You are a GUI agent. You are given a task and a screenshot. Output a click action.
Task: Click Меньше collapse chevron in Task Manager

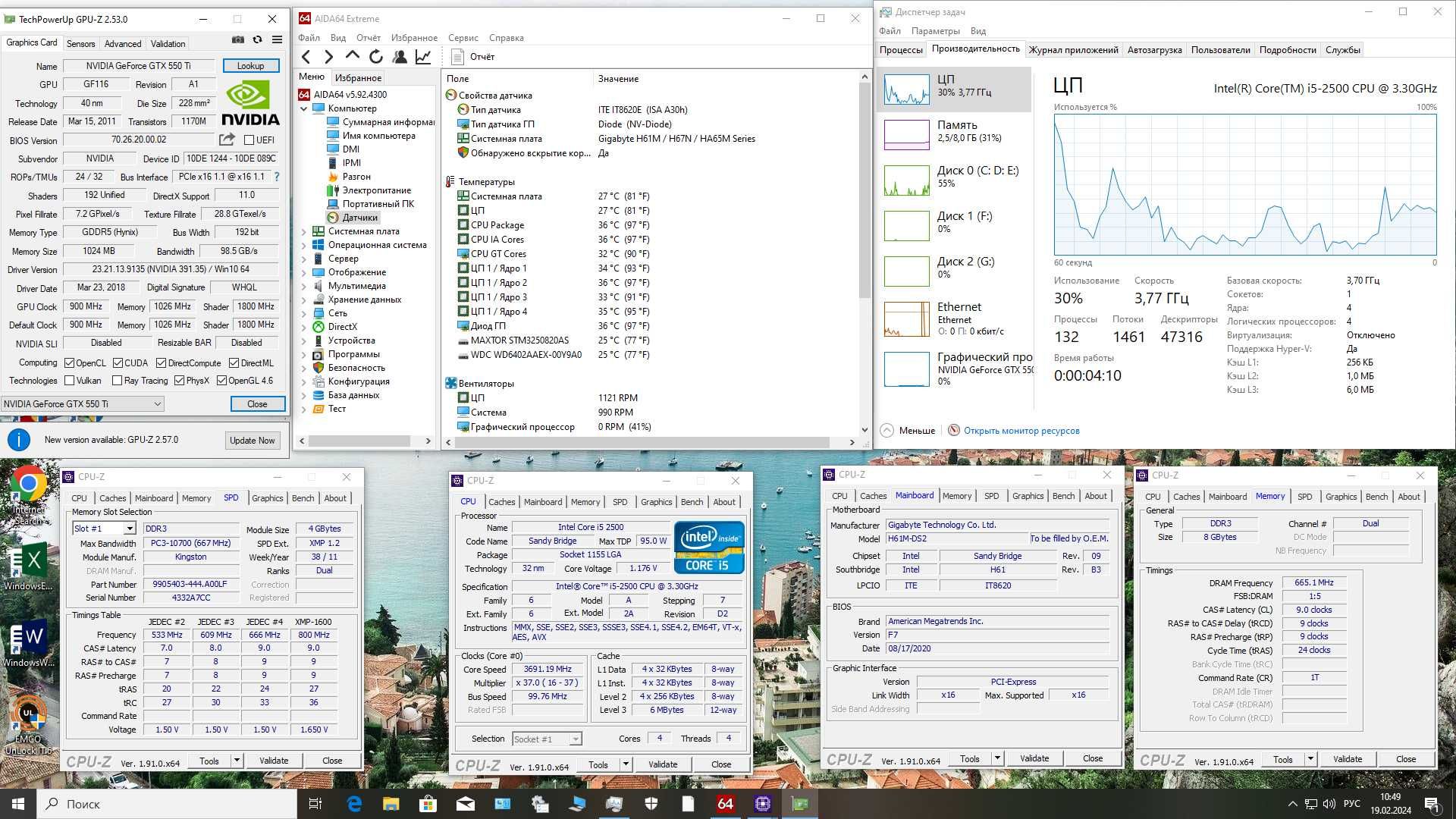(886, 431)
